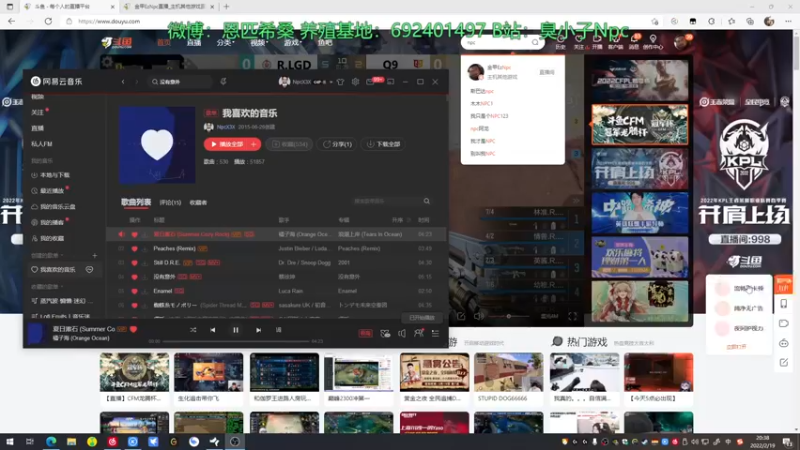This screenshot has width=800, height=450.
Task: Open 关注 in NetEase sidebar
Action: click(x=38, y=112)
